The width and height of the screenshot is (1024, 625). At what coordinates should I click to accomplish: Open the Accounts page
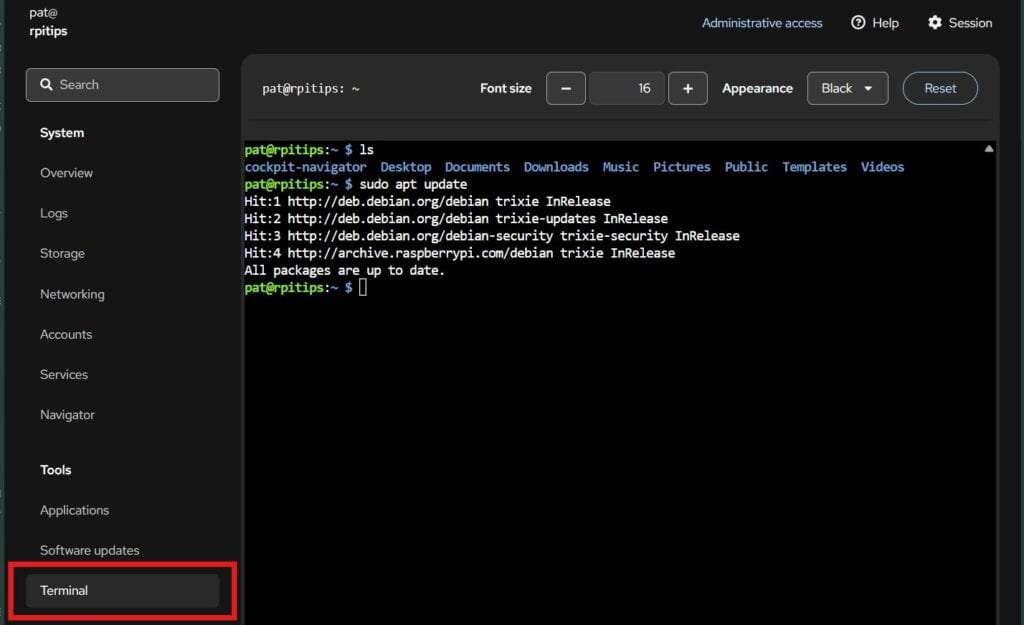point(66,334)
